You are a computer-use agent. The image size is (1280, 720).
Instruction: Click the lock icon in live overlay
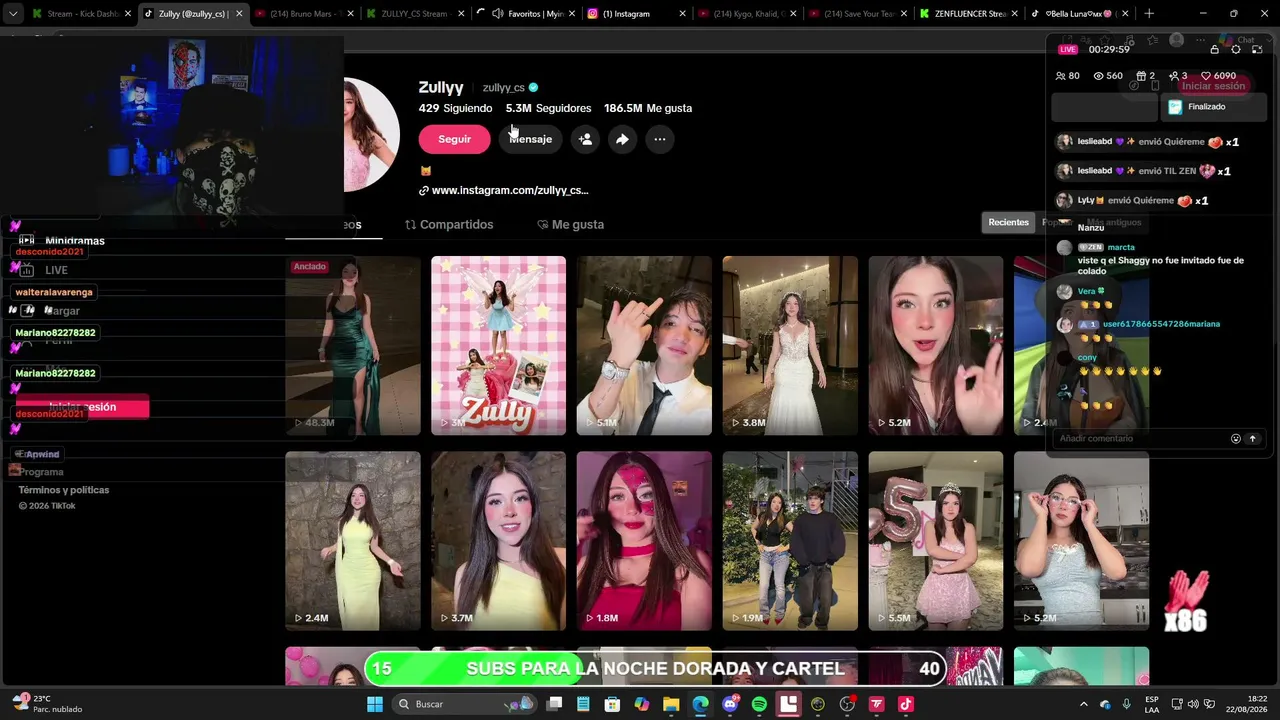pyautogui.click(x=1215, y=49)
